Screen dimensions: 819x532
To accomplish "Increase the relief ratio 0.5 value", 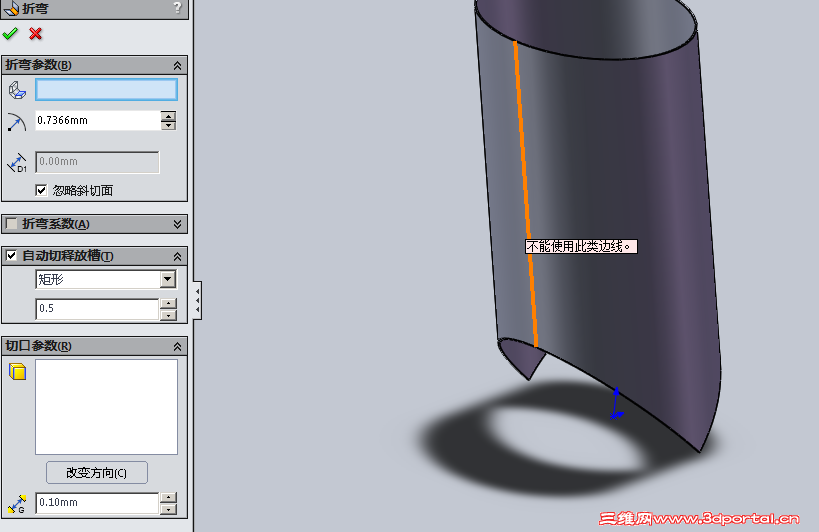I will coord(168,304).
